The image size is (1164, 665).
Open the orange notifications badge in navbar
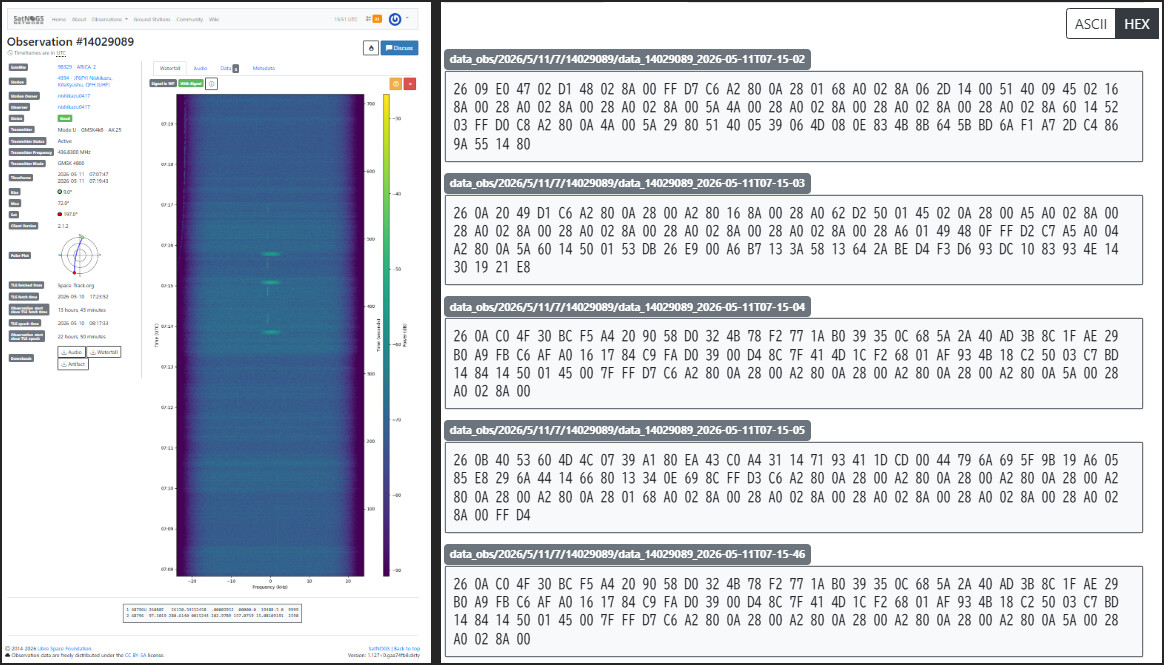coord(376,19)
